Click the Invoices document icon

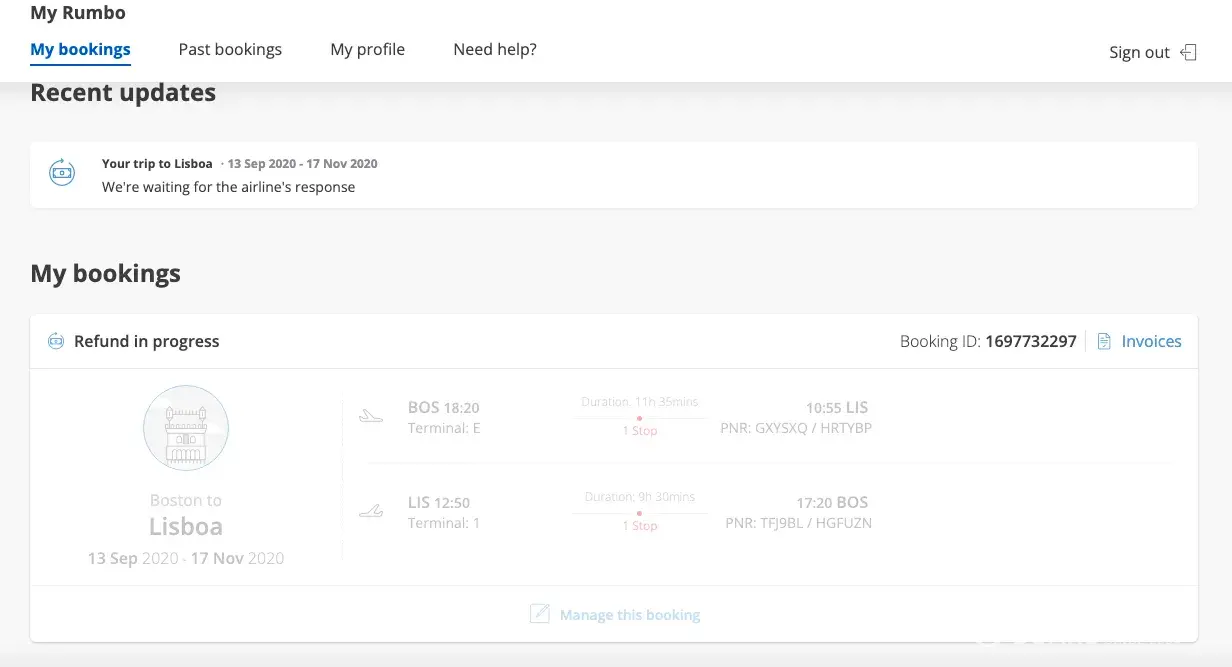click(1104, 342)
